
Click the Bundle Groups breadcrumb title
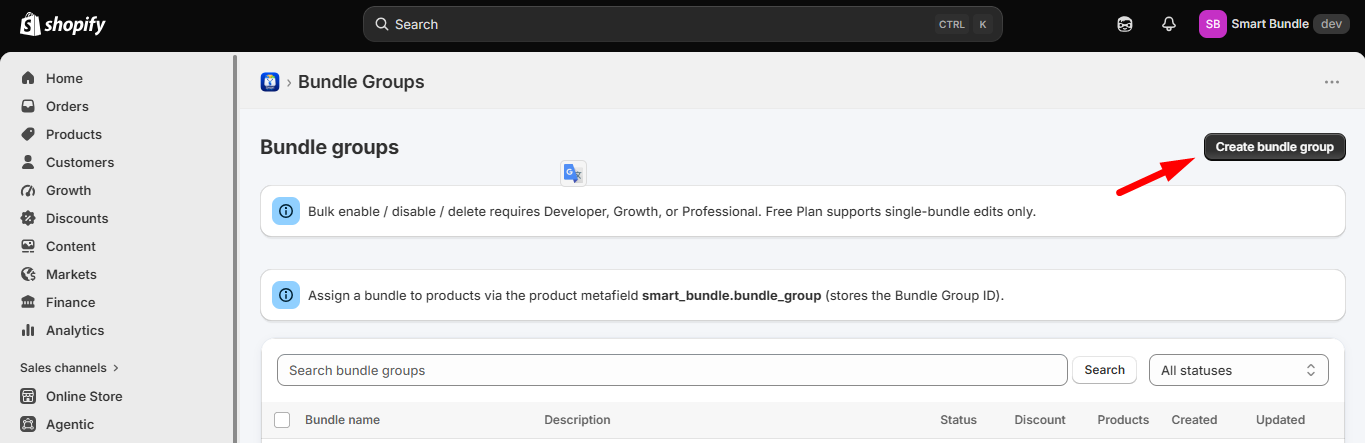click(361, 82)
